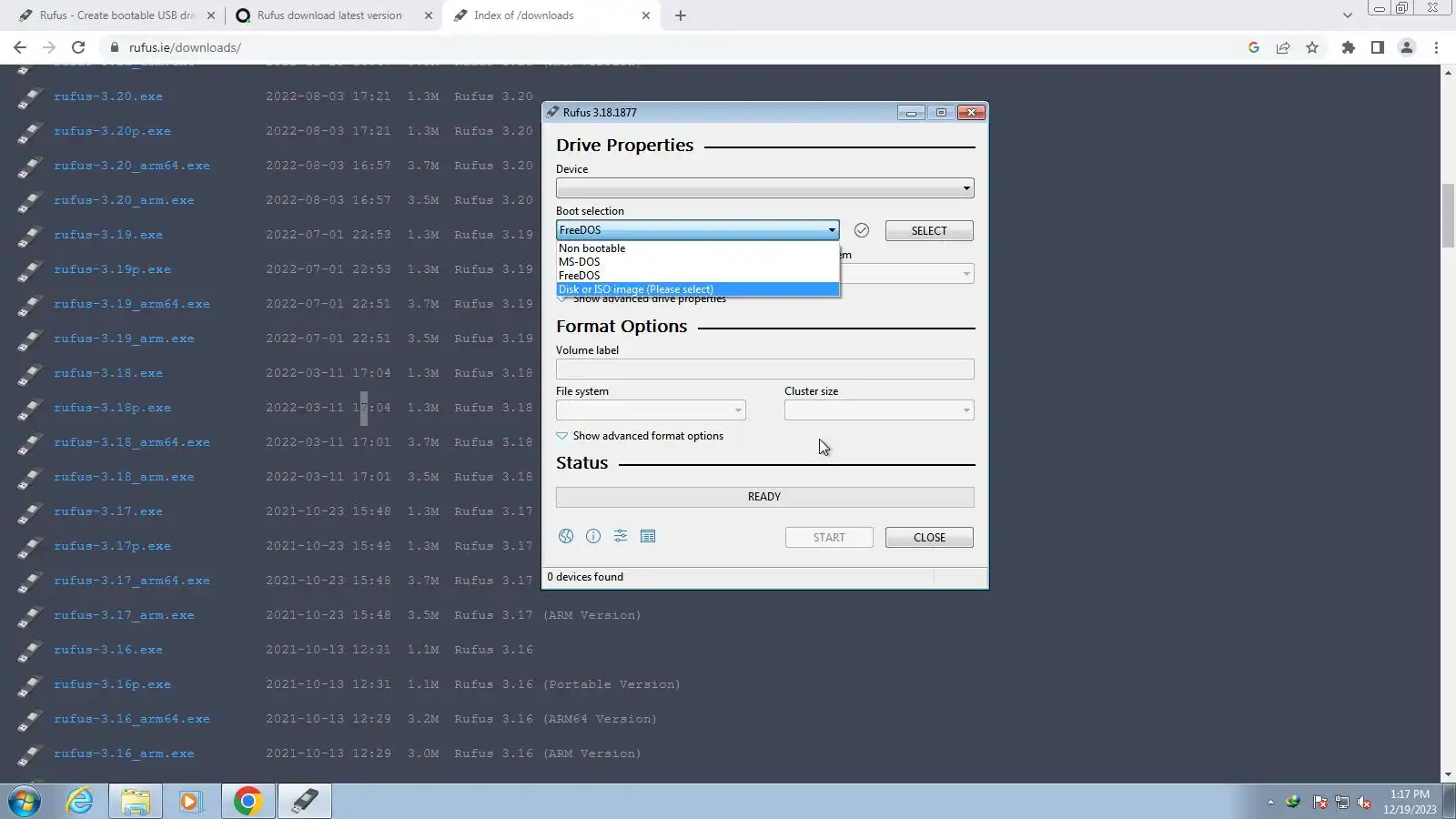Click the page vertical scrollbar thumb
The height and width of the screenshot is (819, 1456).
click(x=1447, y=216)
